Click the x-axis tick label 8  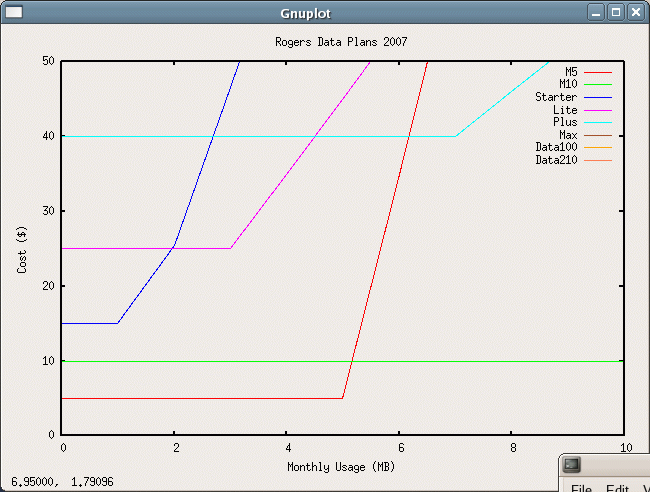(x=513, y=448)
